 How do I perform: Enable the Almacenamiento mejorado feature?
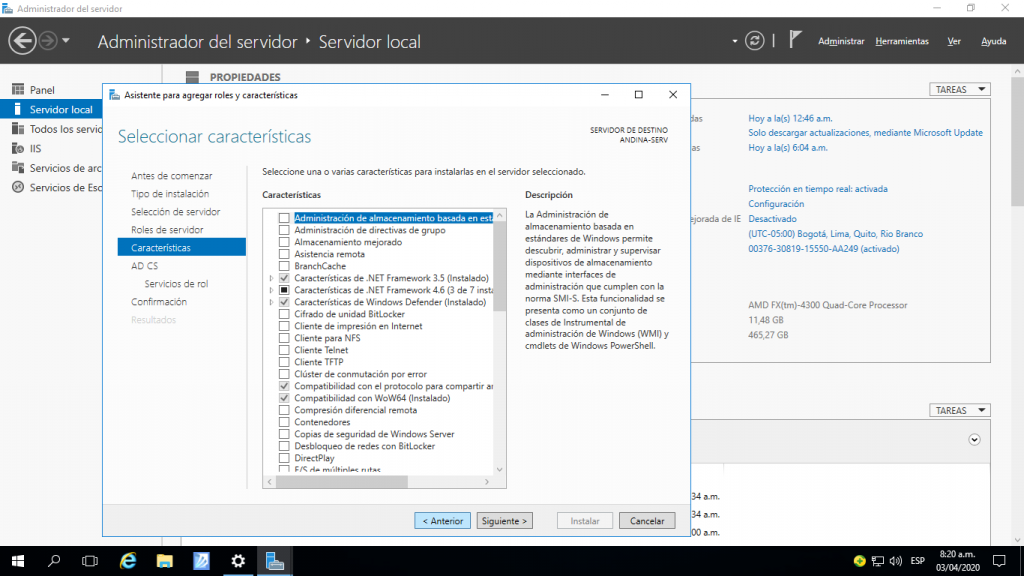click(x=284, y=242)
